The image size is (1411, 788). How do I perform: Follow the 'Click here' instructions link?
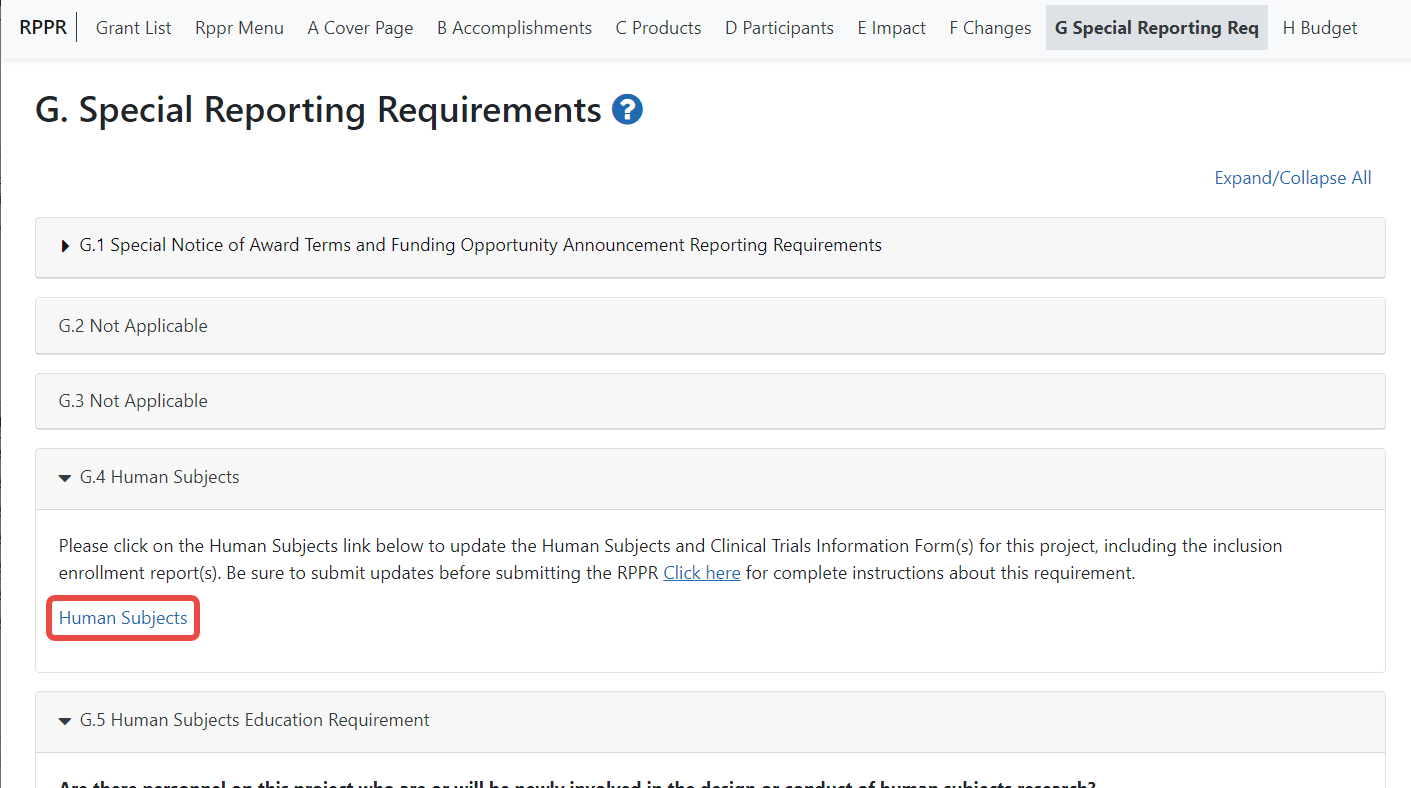pyautogui.click(x=701, y=573)
